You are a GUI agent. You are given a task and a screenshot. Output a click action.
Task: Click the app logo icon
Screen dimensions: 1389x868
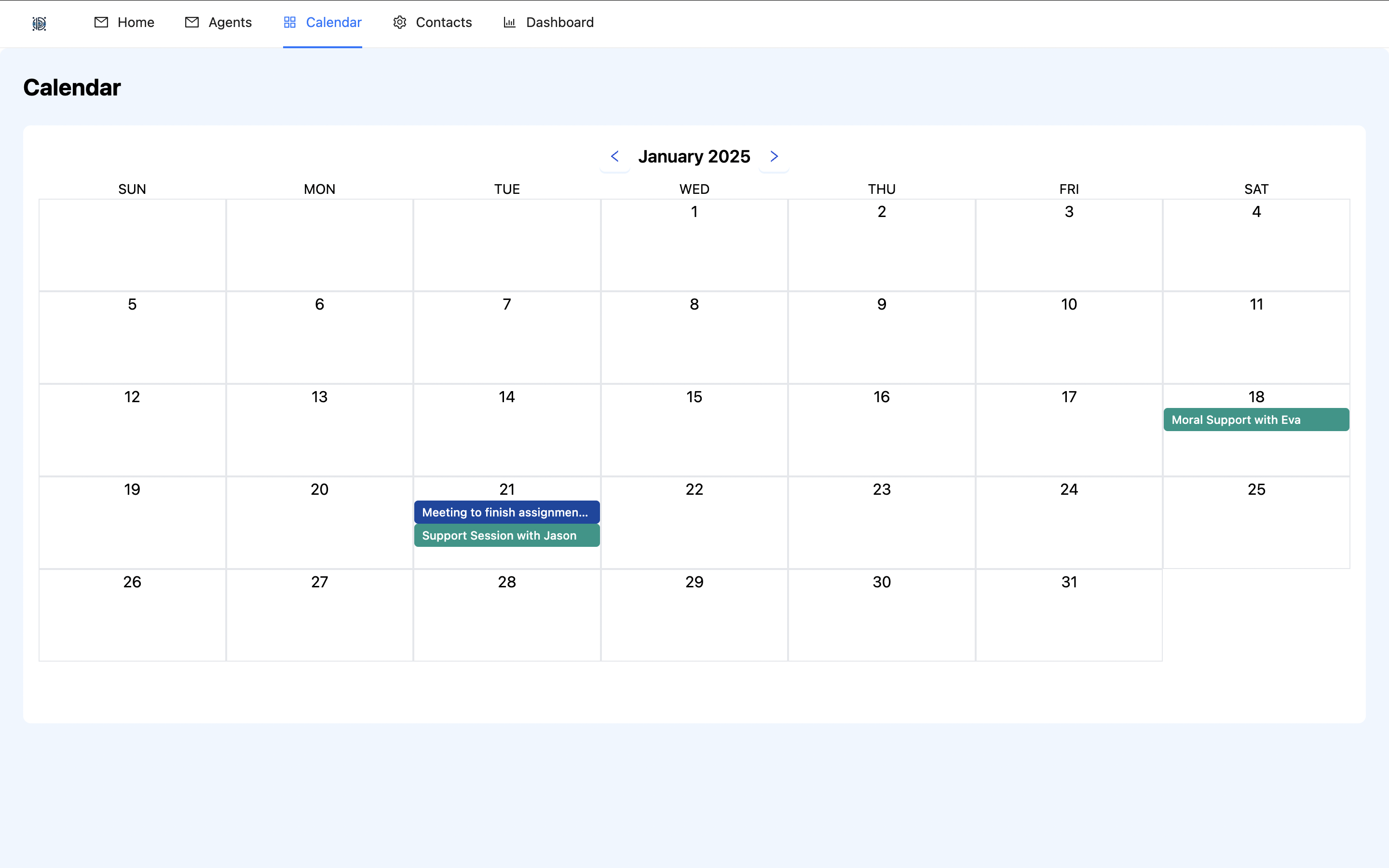39,23
